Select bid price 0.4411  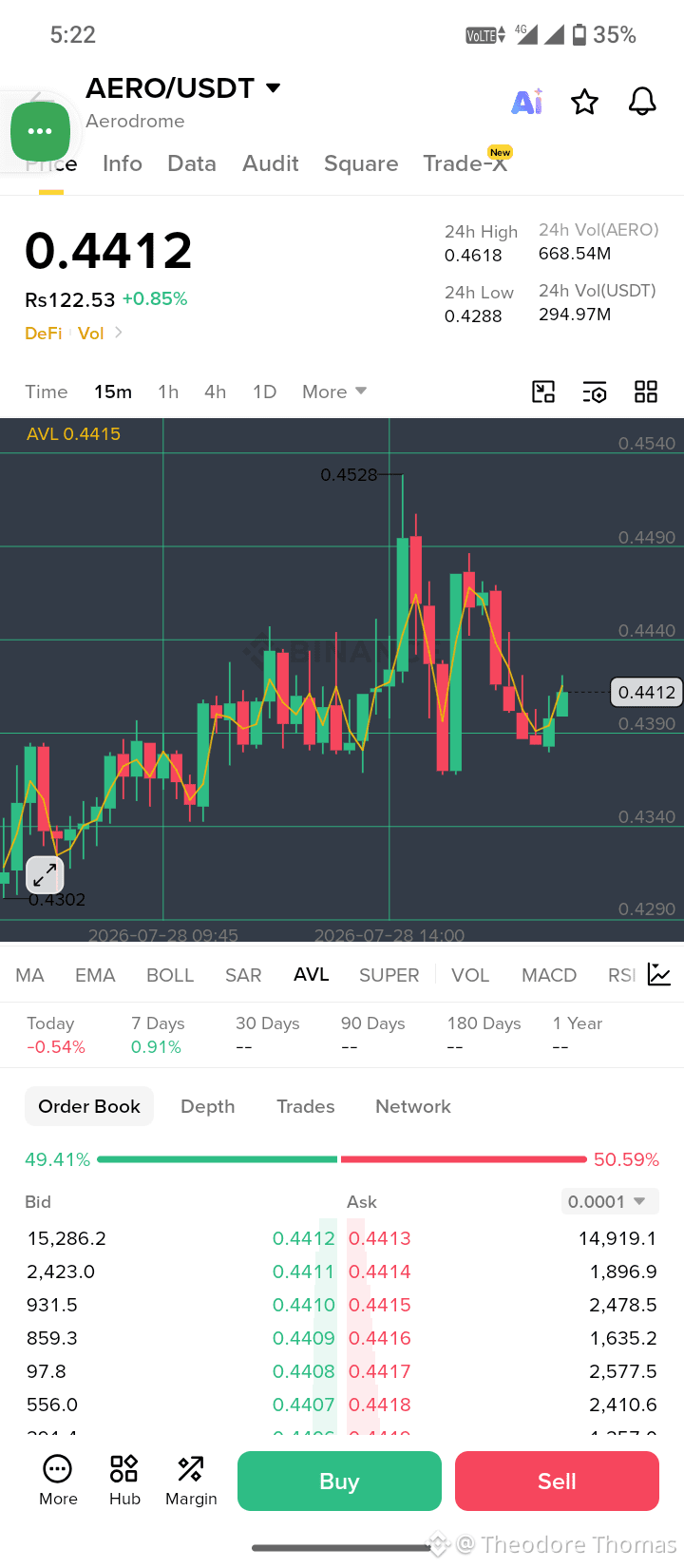click(x=304, y=1272)
